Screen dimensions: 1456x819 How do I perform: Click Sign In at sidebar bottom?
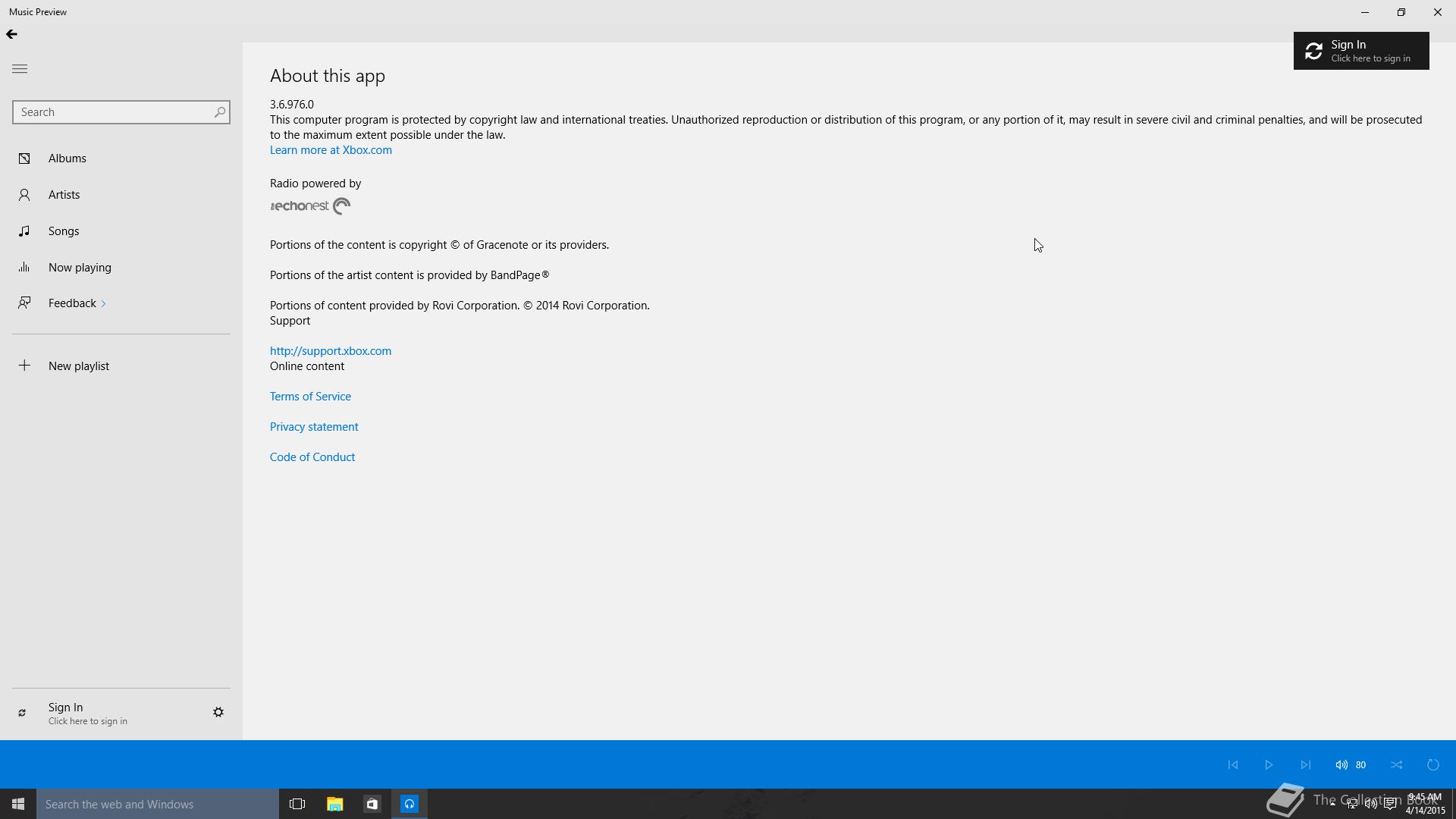(87, 713)
